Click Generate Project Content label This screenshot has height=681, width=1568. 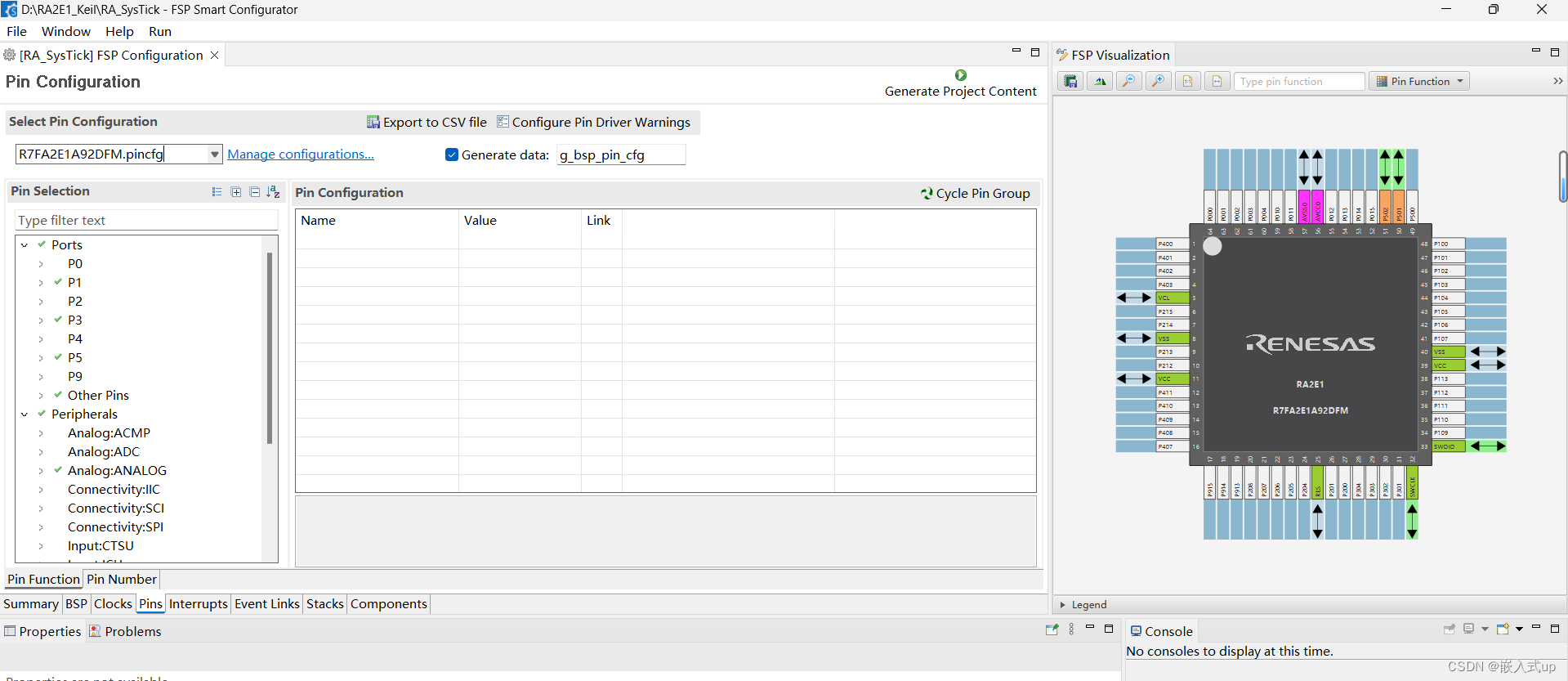960,92
